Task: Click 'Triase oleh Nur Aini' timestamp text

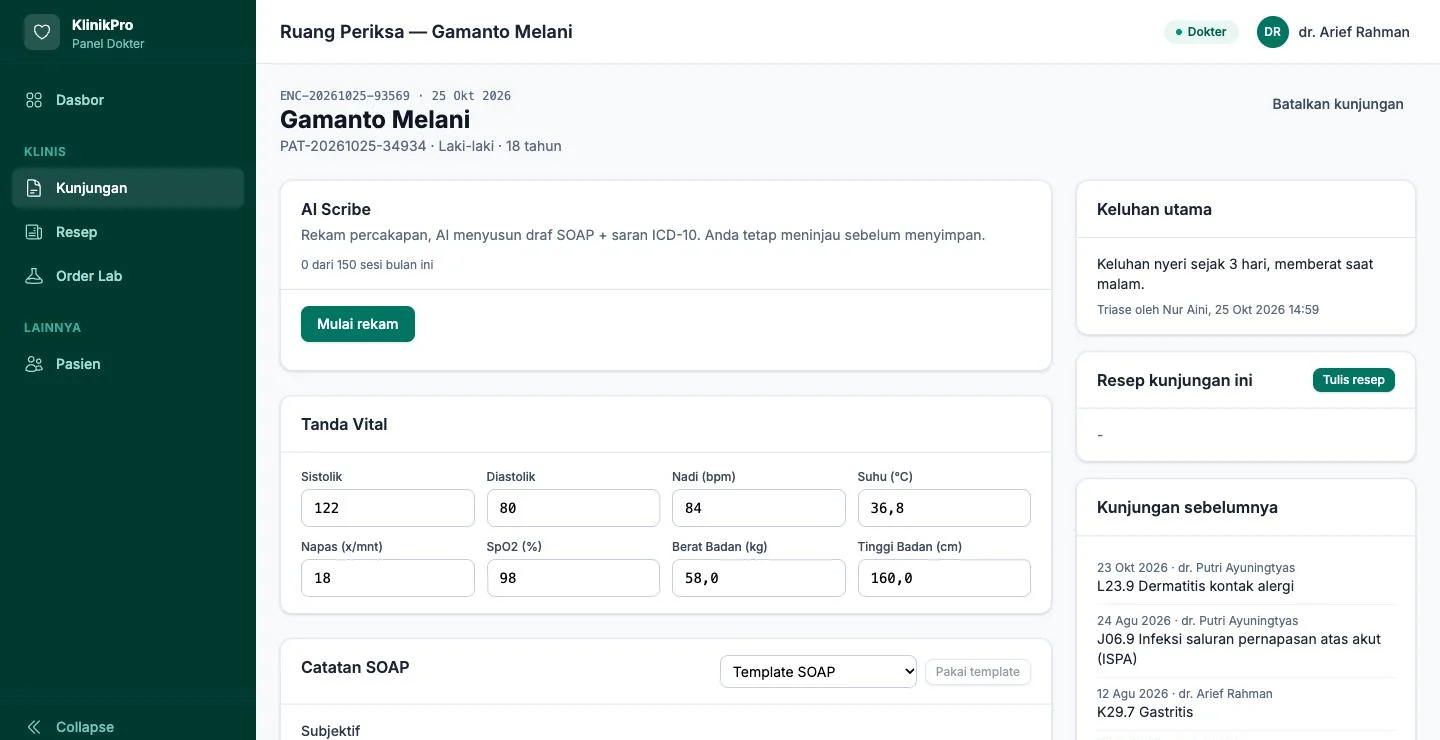Action: 1208,310
